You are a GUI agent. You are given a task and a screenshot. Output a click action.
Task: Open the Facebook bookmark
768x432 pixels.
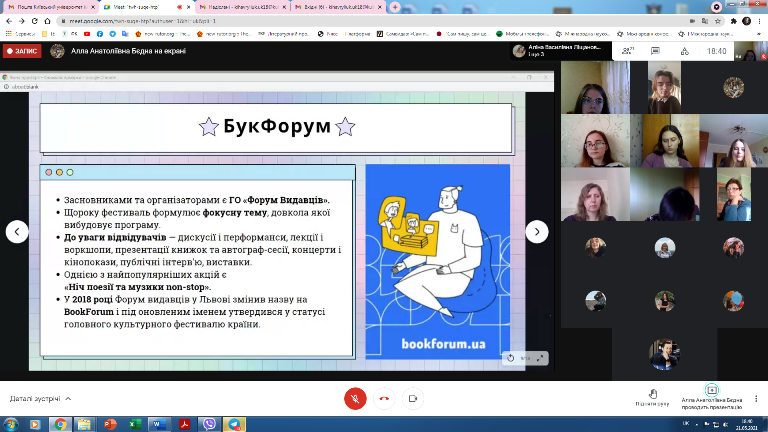(100, 34)
